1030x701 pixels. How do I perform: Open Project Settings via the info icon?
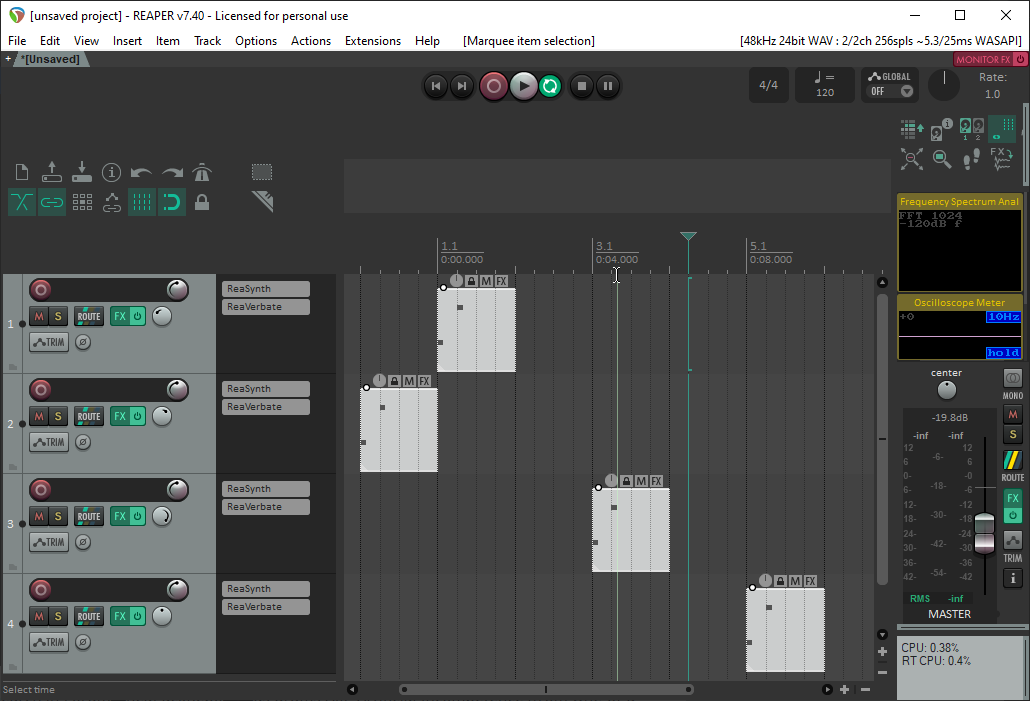(112, 172)
